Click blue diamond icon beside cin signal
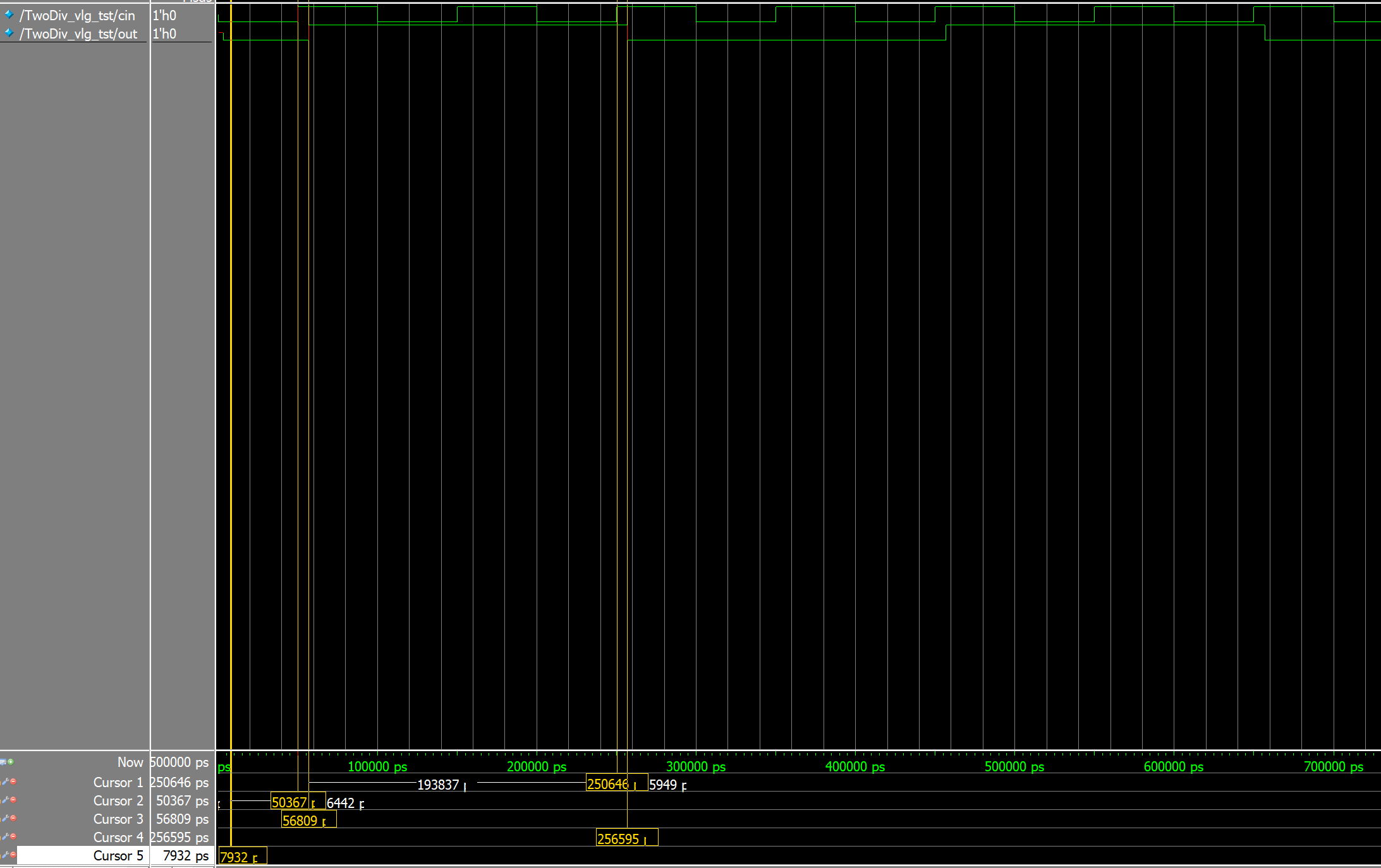The height and width of the screenshot is (868, 1381). pos(9,15)
